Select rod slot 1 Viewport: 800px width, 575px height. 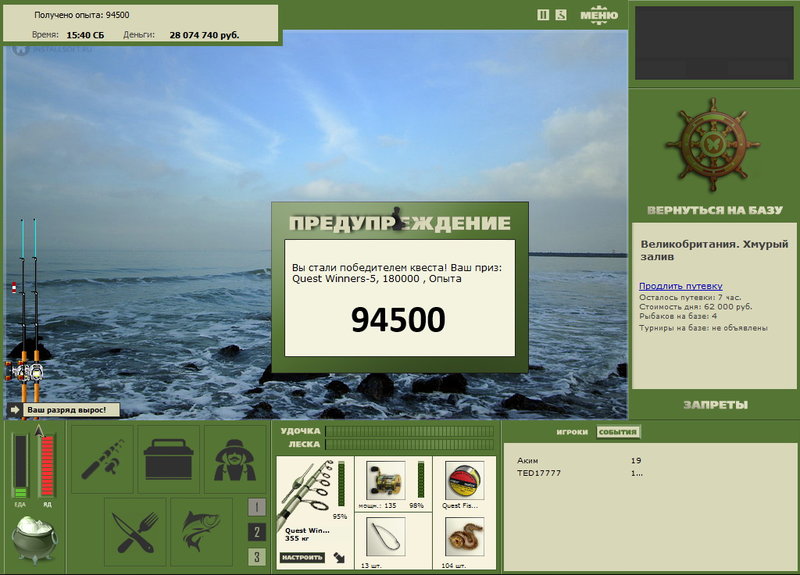coord(257,507)
